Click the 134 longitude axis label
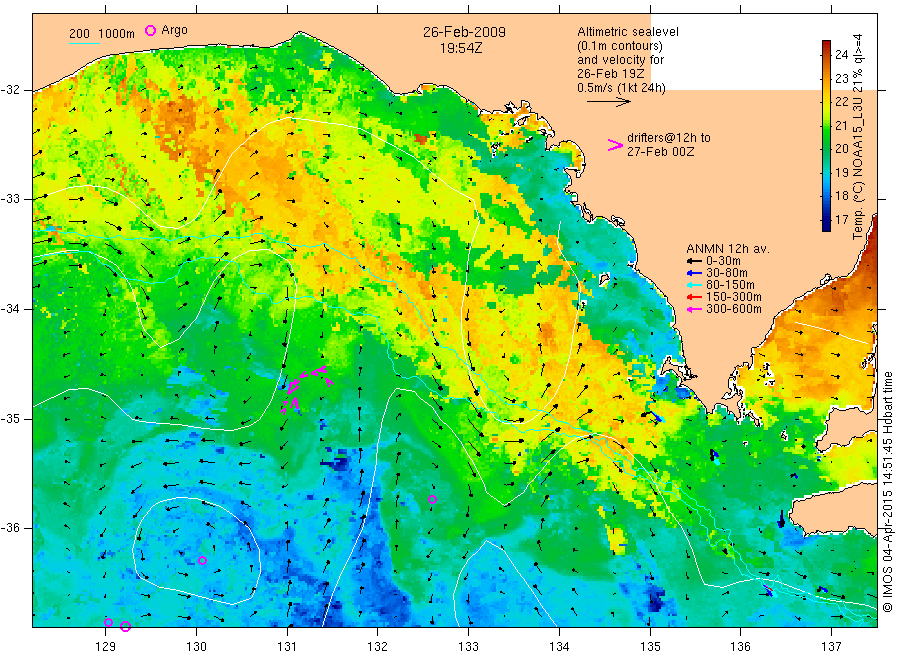900x660 pixels. pyautogui.click(x=559, y=647)
